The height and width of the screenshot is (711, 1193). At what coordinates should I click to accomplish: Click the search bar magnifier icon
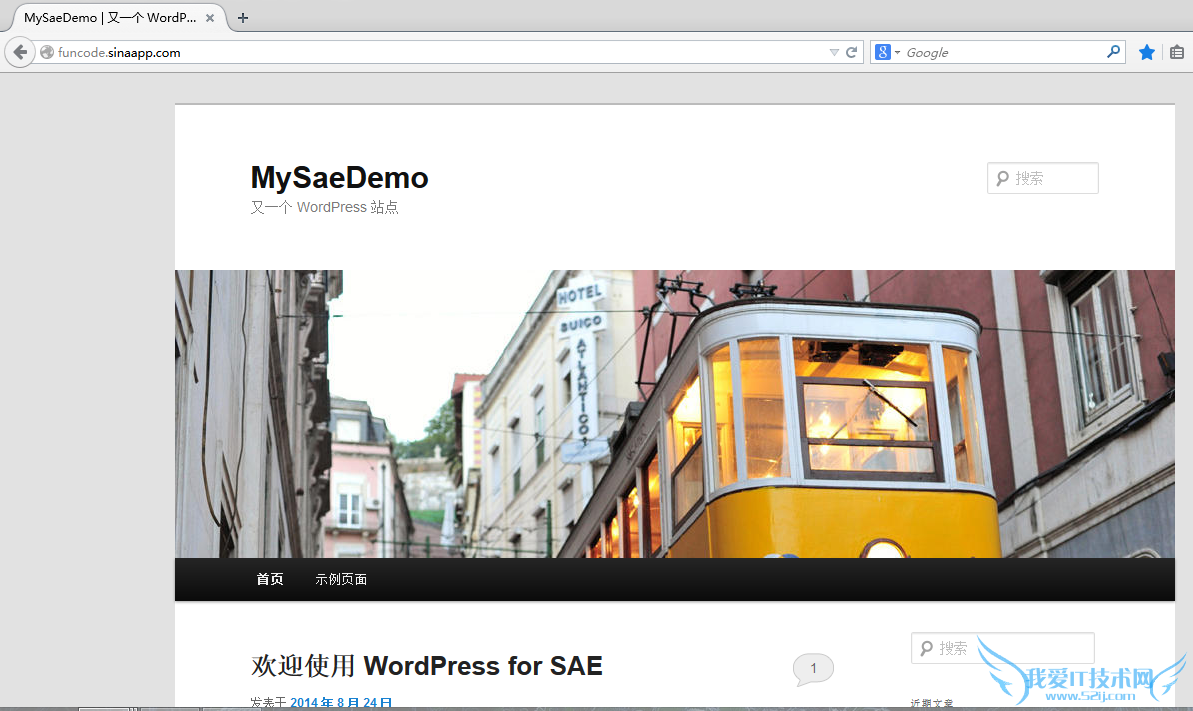click(1113, 52)
